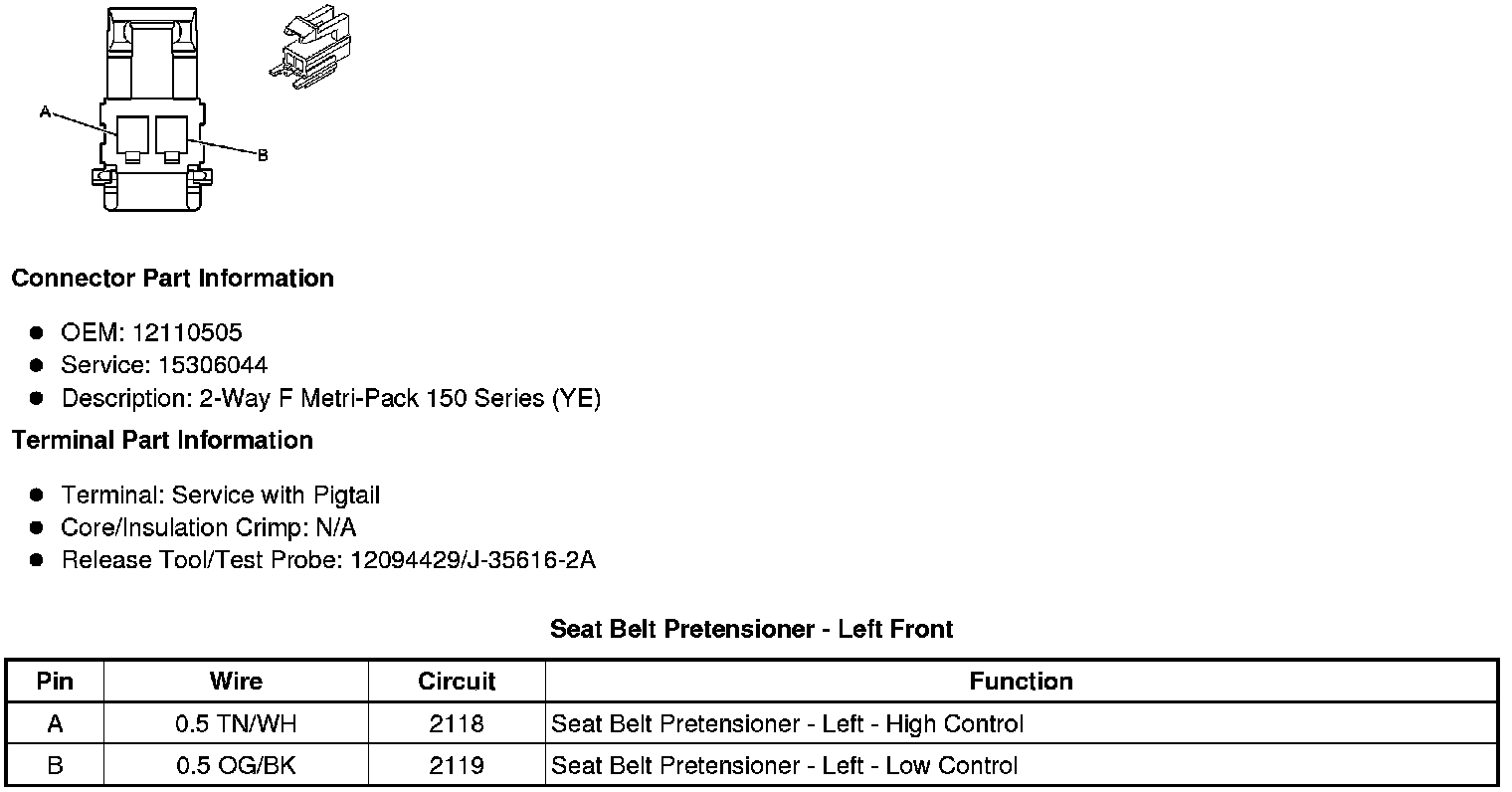The image size is (1512, 792).
Task: Click the Core/Insulation Crimp: N/A line
Action: (209, 527)
